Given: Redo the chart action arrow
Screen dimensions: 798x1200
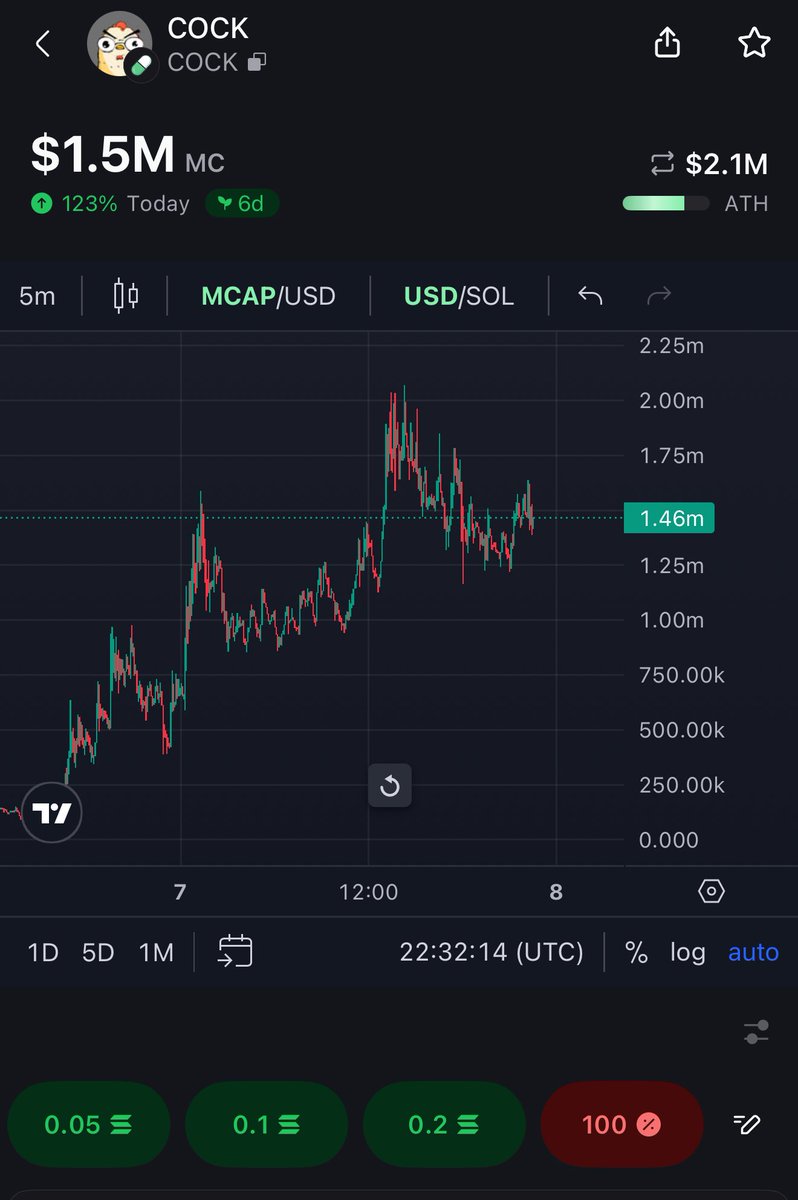Looking at the screenshot, I should 659,296.
